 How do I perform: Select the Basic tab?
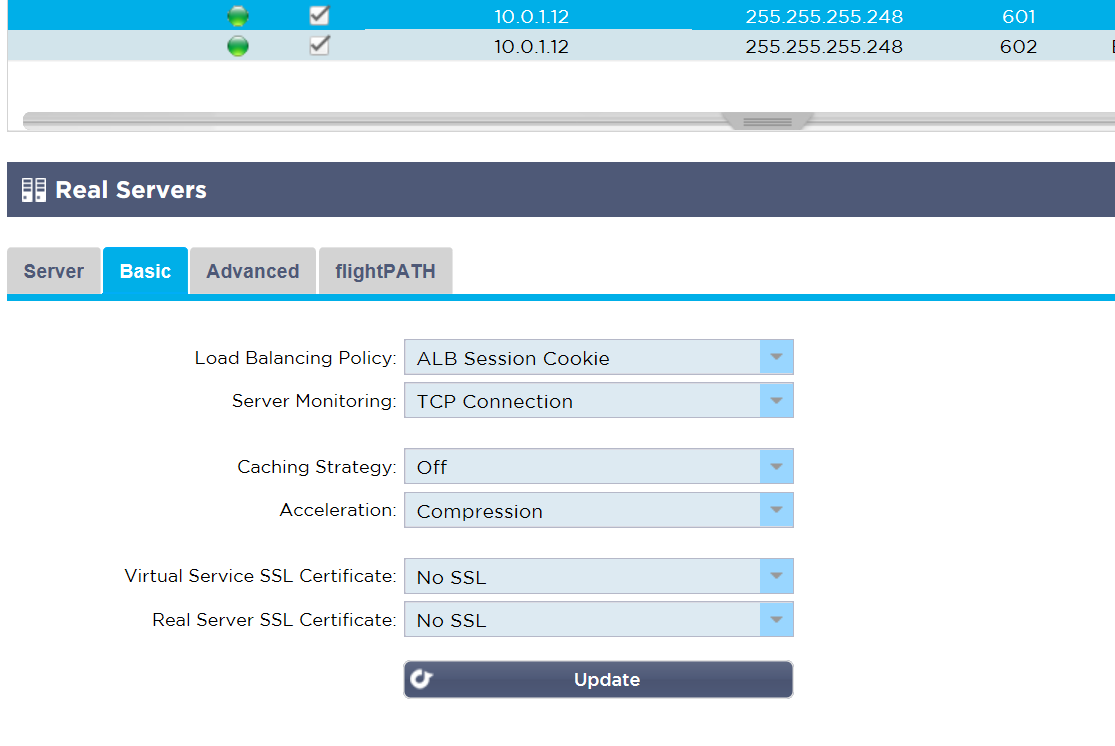coord(145,271)
